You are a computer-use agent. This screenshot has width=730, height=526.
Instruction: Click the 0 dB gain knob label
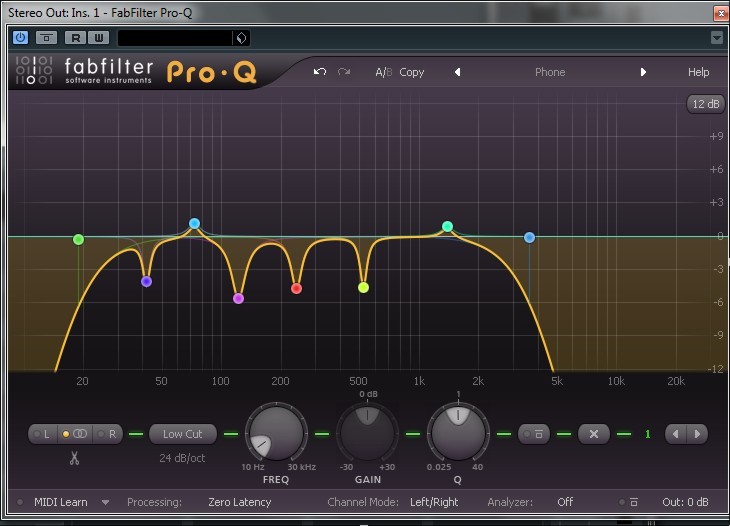pyautogui.click(x=368, y=394)
